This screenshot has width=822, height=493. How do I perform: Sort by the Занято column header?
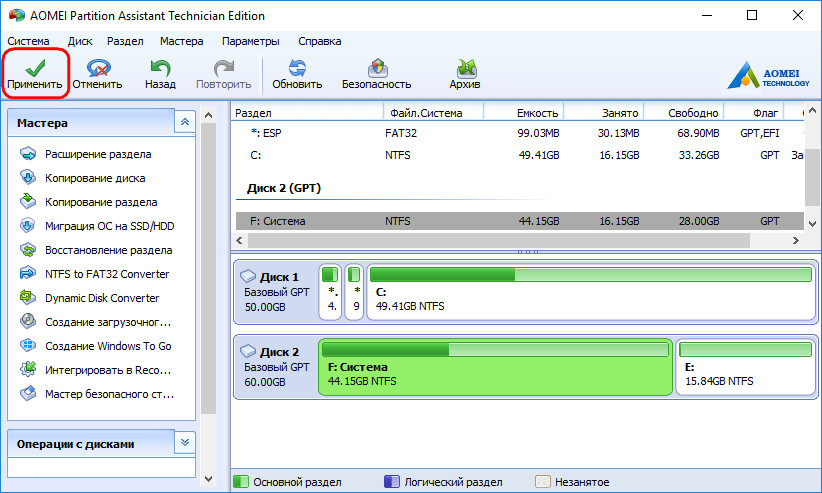coord(603,113)
